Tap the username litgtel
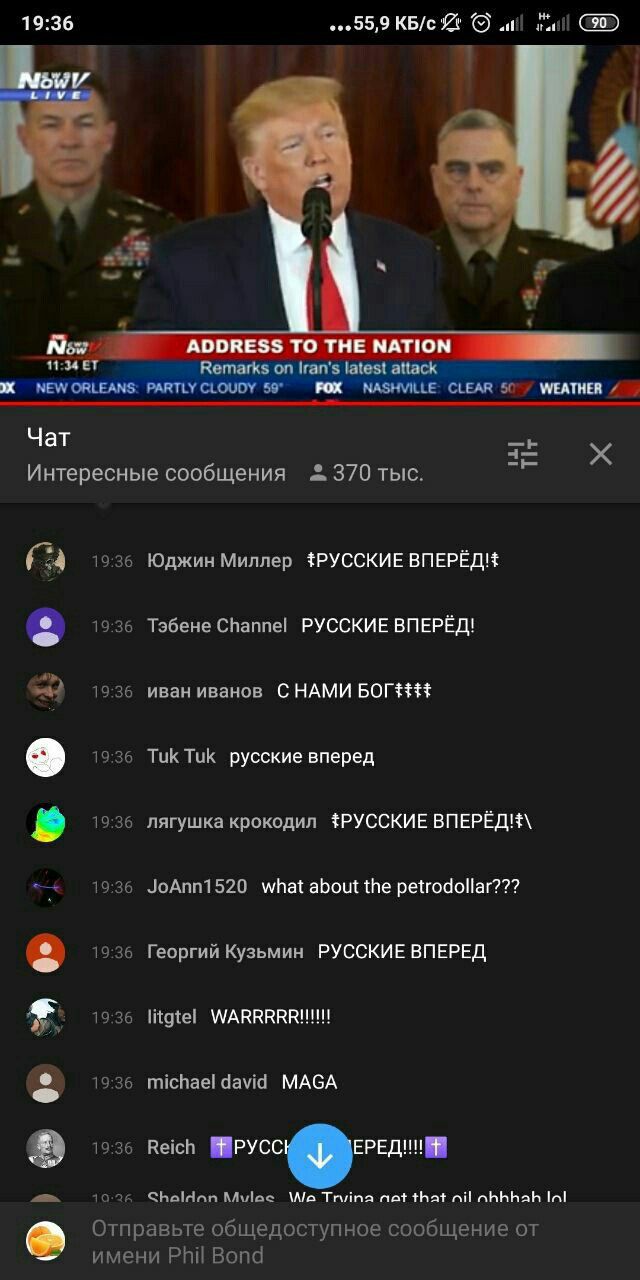640x1280 pixels. click(172, 1017)
